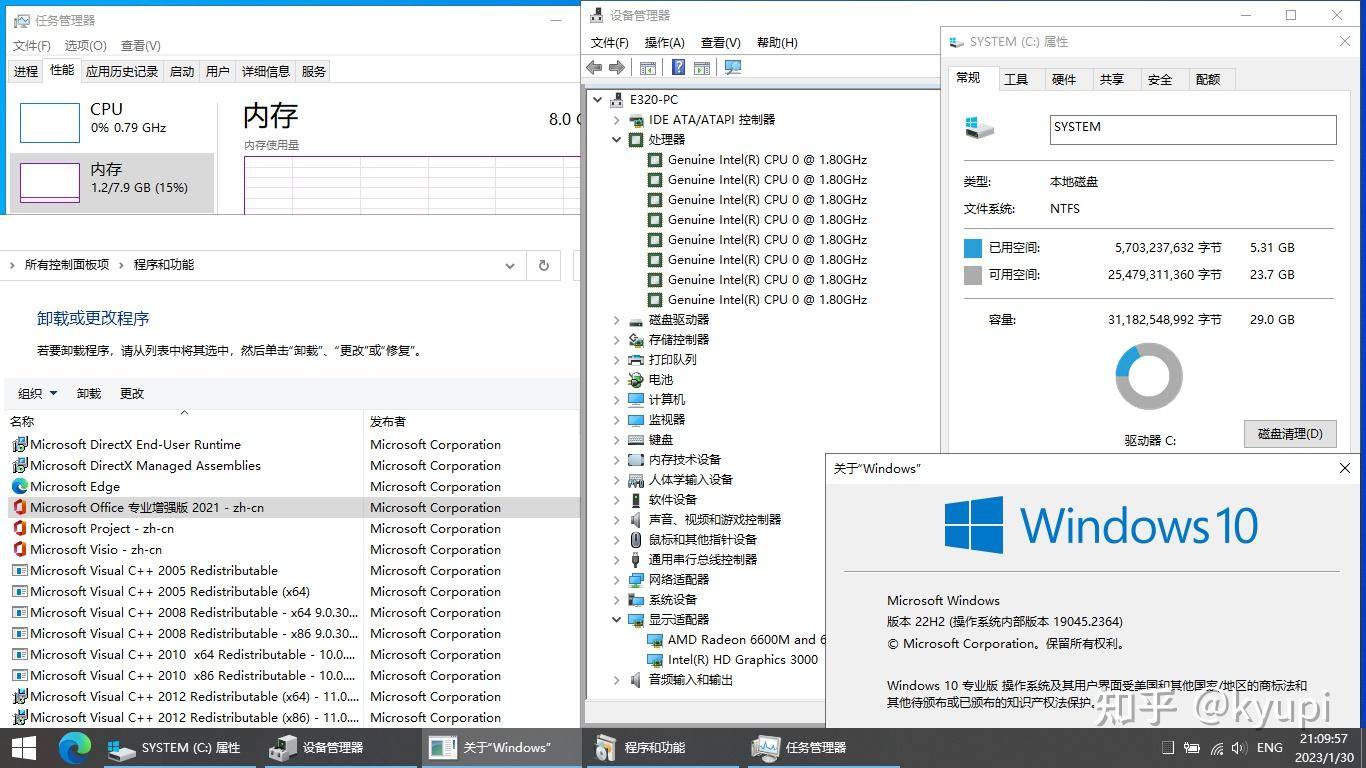Open the 操作(A) menu in Device Manager
This screenshot has height=768, width=1366.
pos(665,42)
